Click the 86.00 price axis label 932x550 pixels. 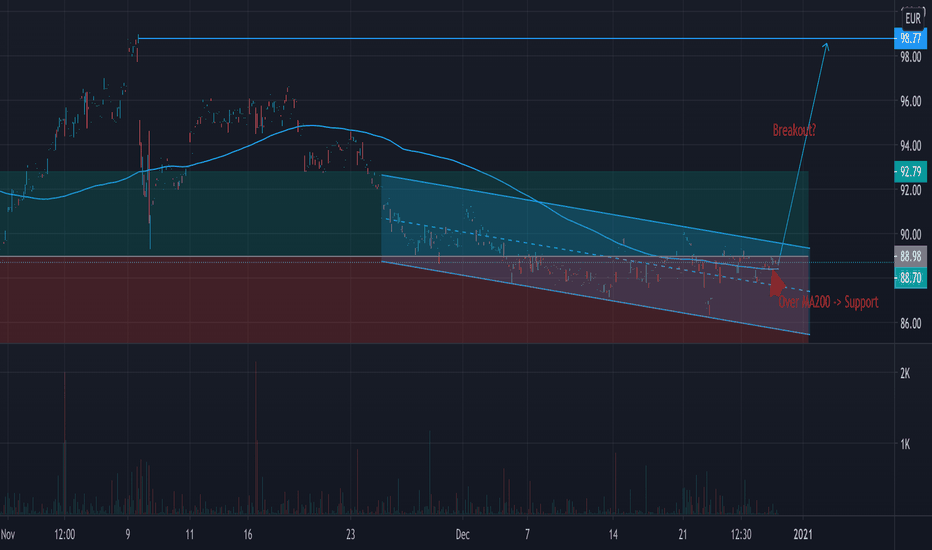pyautogui.click(x=911, y=323)
